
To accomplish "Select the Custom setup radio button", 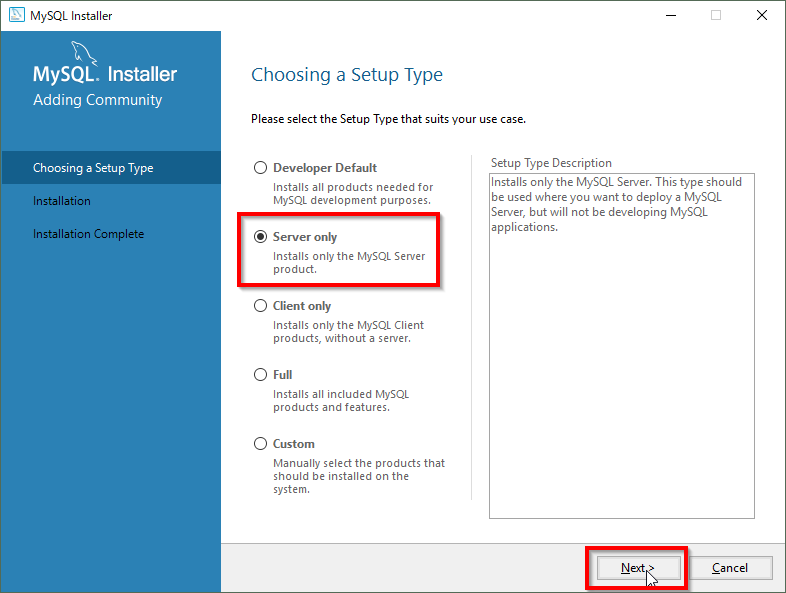I will tap(260, 444).
